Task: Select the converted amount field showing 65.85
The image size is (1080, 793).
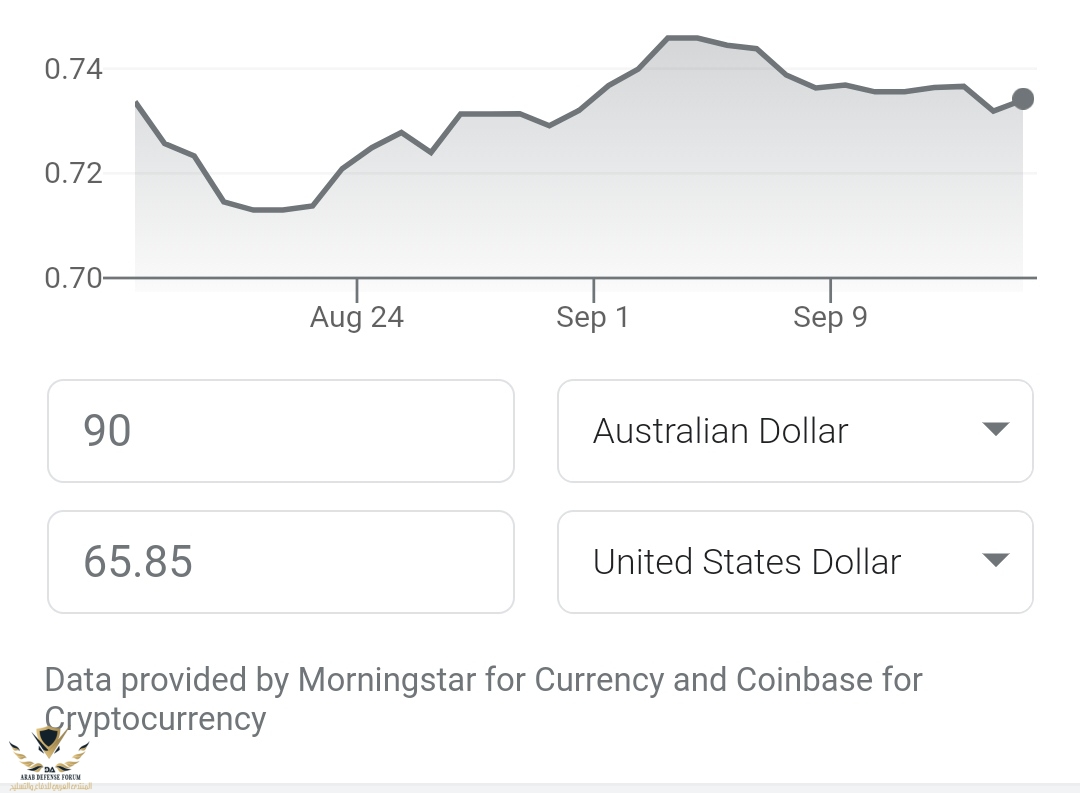Action: coord(281,562)
